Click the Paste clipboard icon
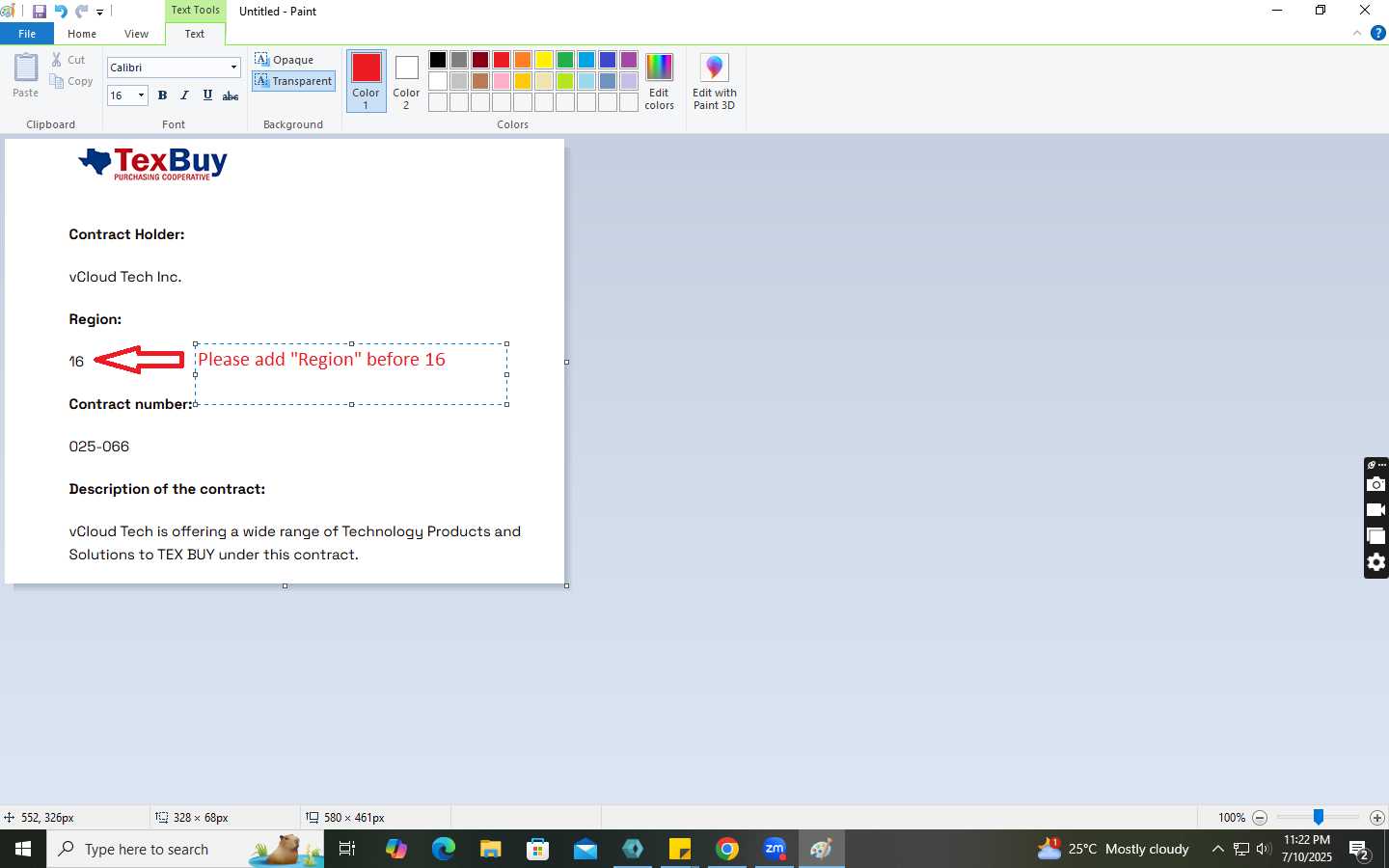This screenshot has width=1389, height=868. 26,68
